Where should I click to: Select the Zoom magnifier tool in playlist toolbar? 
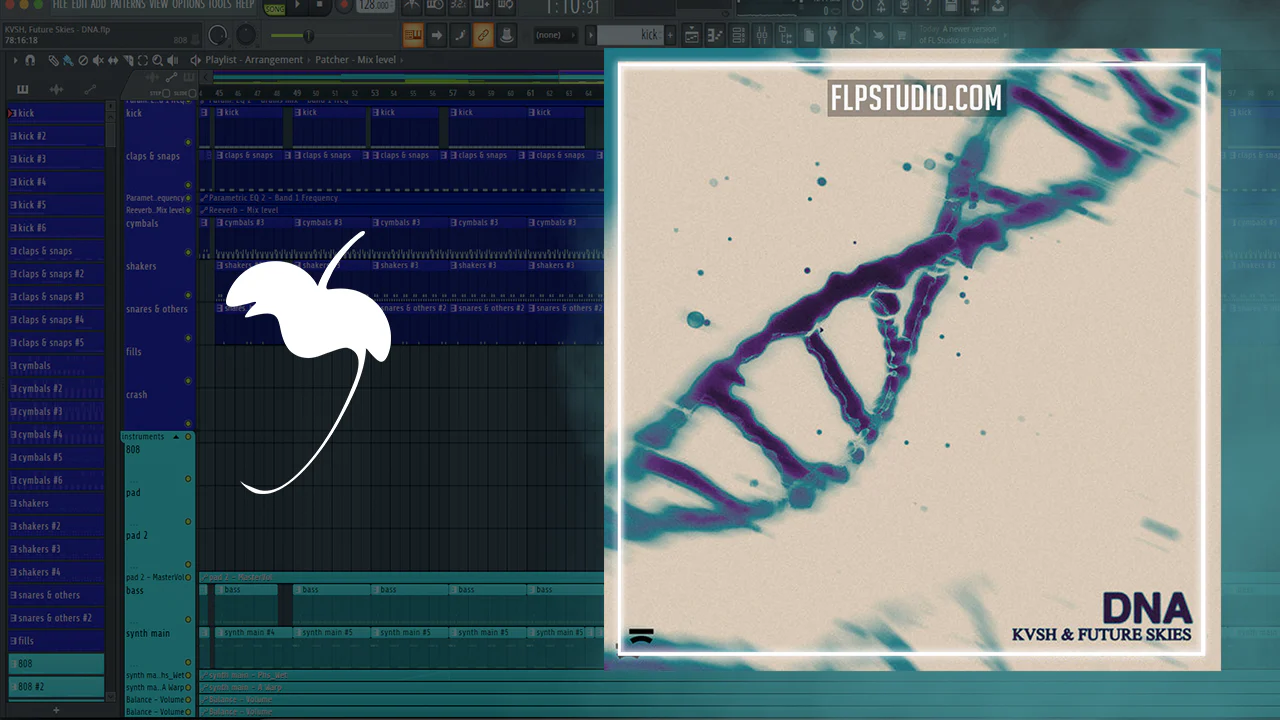tap(157, 60)
